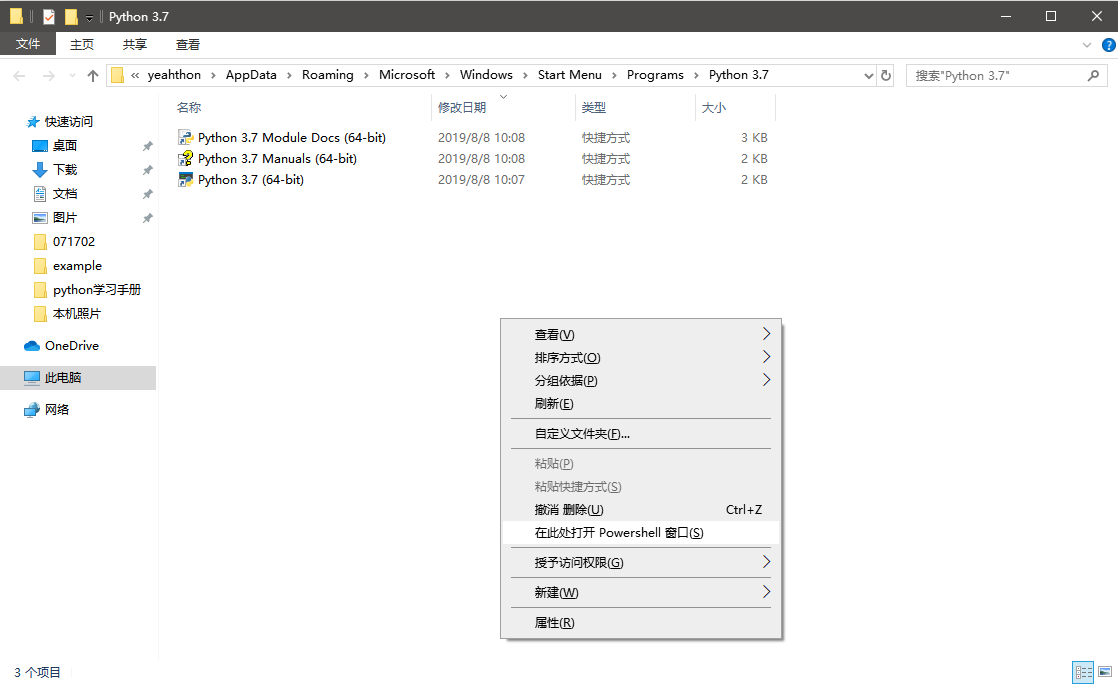1118x684 pixels.
Task: Open the Python 3.7 (64-bit) interpreter shortcut
Action: pyautogui.click(x=248, y=179)
